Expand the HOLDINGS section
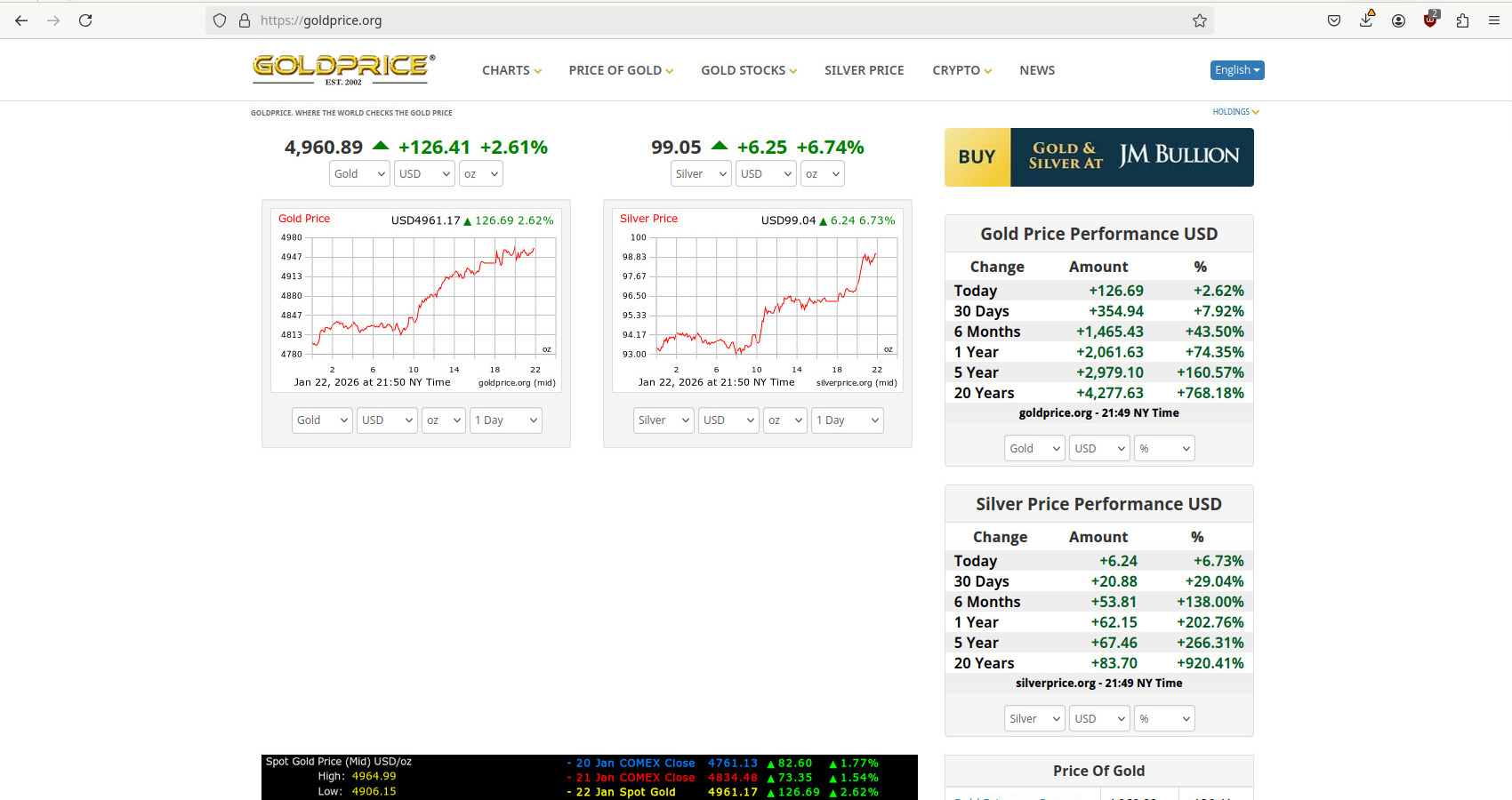The image size is (1512, 800). point(1235,112)
